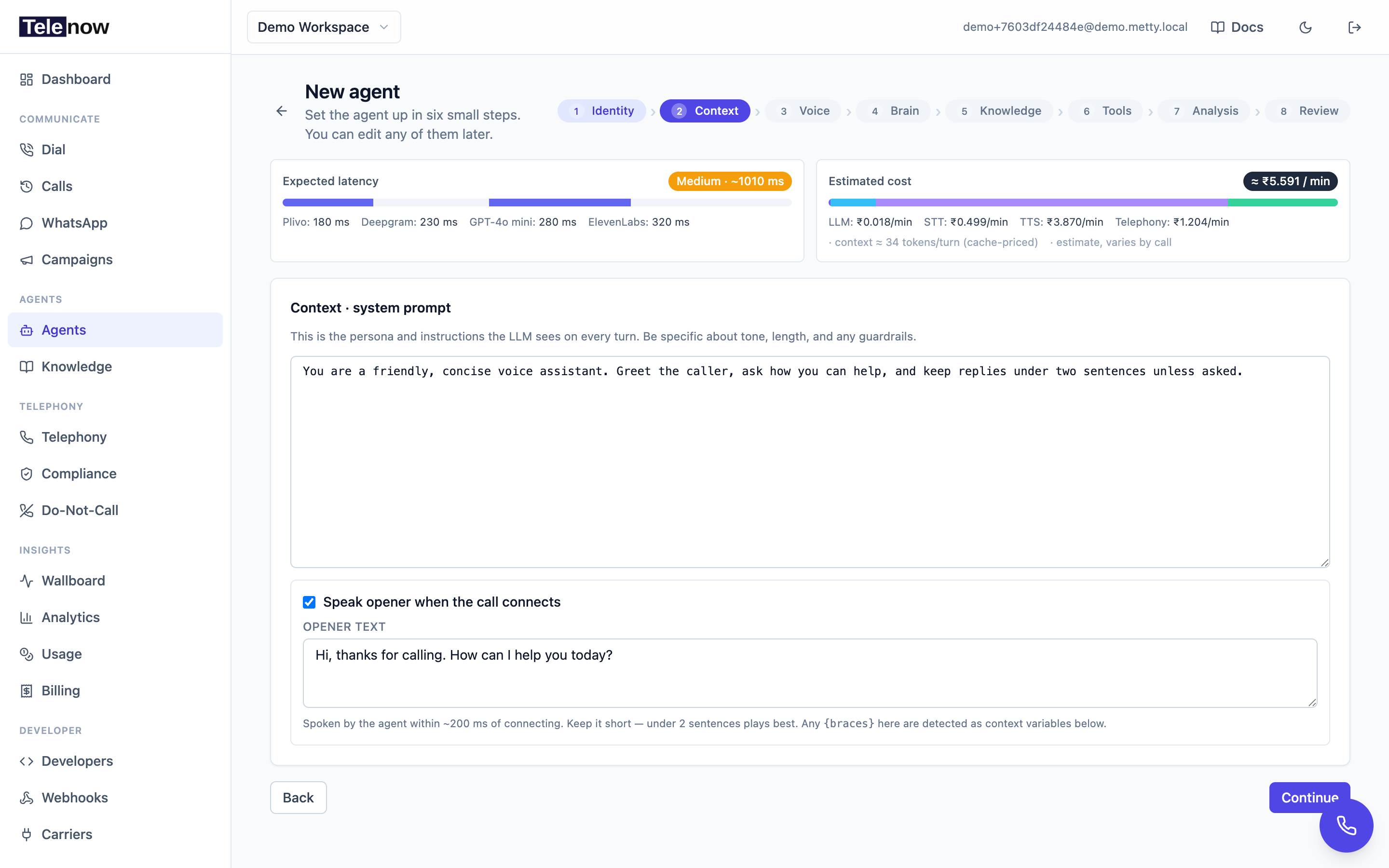Click the "GPT-4o mini: 280 ms" value

coord(523,222)
